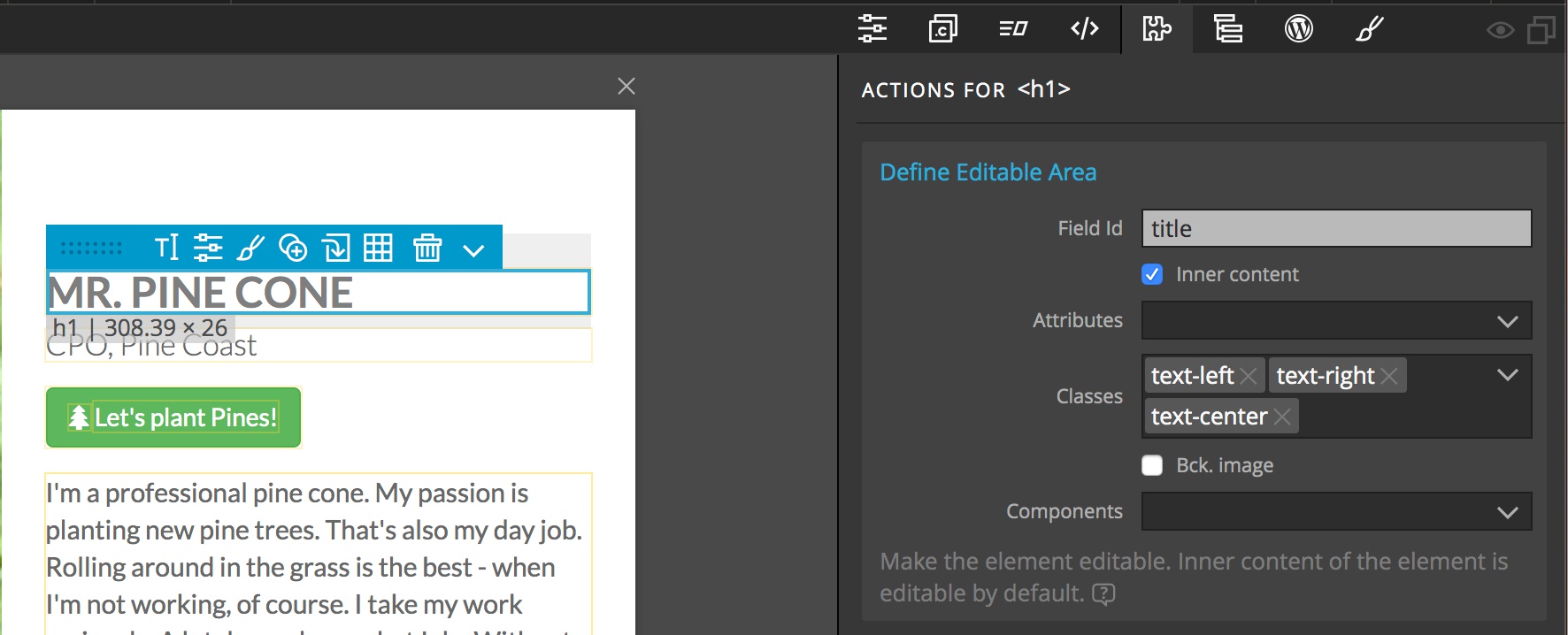Viewport: 1568px width, 635px height.
Task: Open the CSS stylesheet panel icon
Action: (x=943, y=29)
